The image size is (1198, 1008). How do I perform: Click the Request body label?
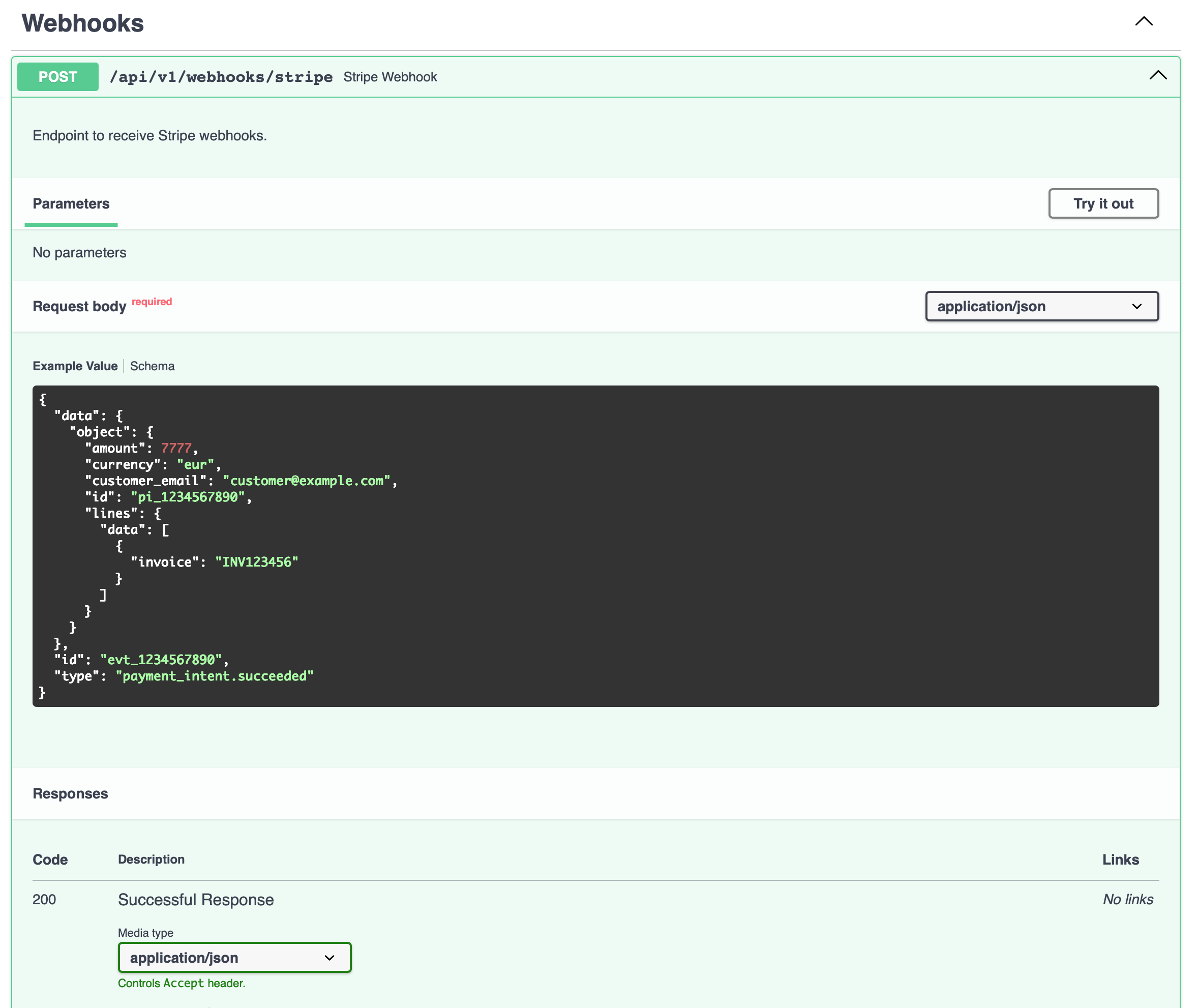tap(79, 306)
